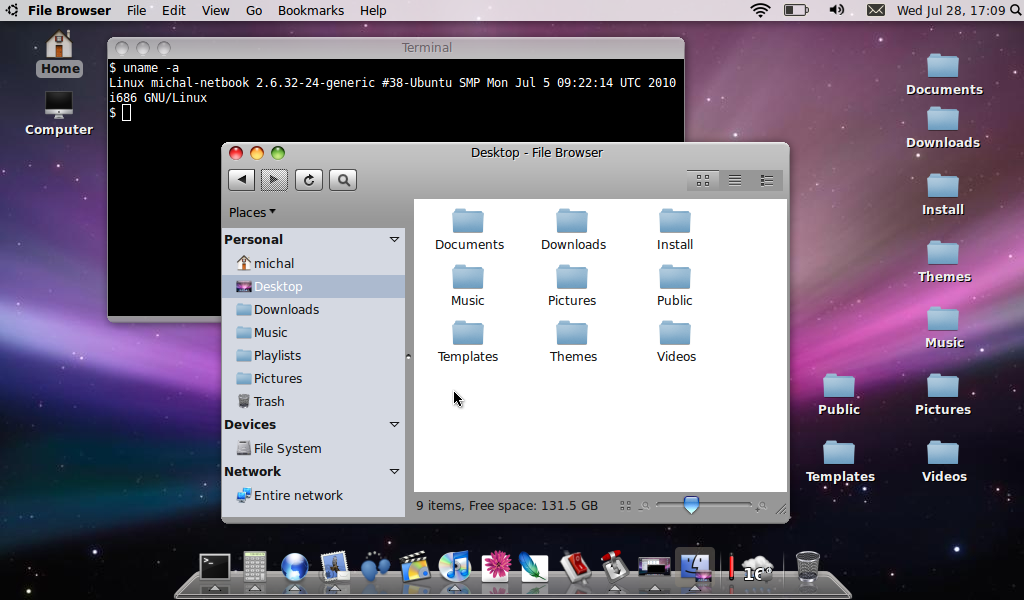Zoom in with the status bar plus magnifier
This screenshot has width=1024, height=600.
761,505
